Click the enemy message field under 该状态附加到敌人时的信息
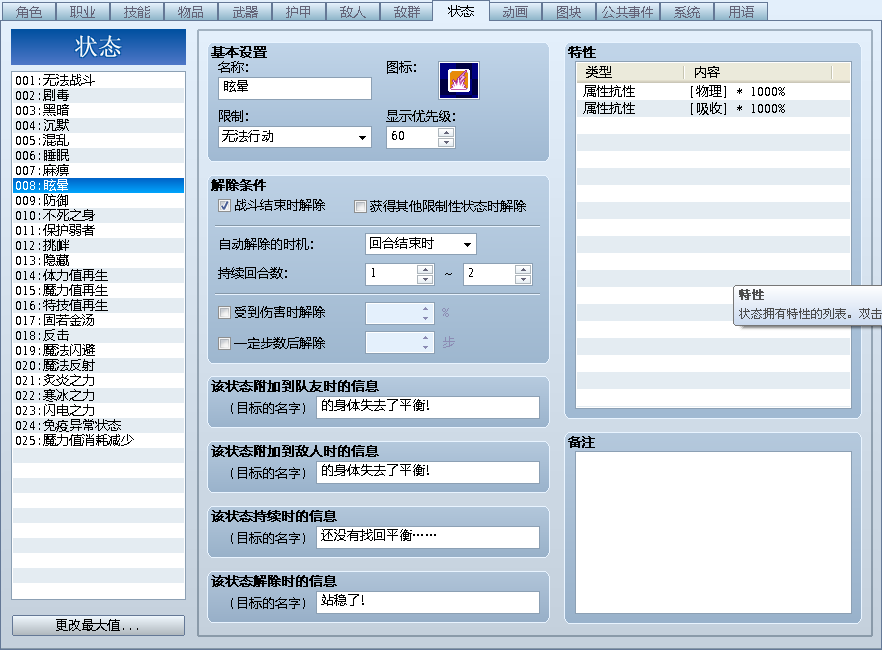The width and height of the screenshot is (882, 650). pyautogui.click(x=428, y=472)
